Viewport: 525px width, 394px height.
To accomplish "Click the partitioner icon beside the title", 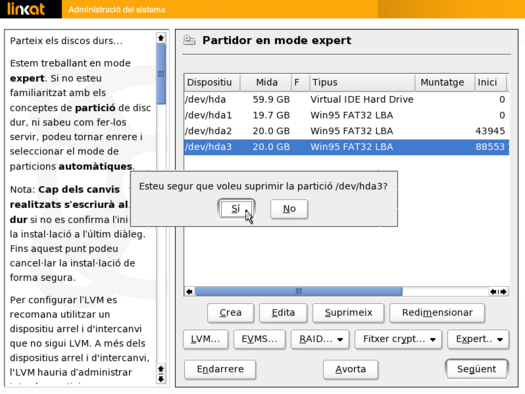I will coord(189,40).
